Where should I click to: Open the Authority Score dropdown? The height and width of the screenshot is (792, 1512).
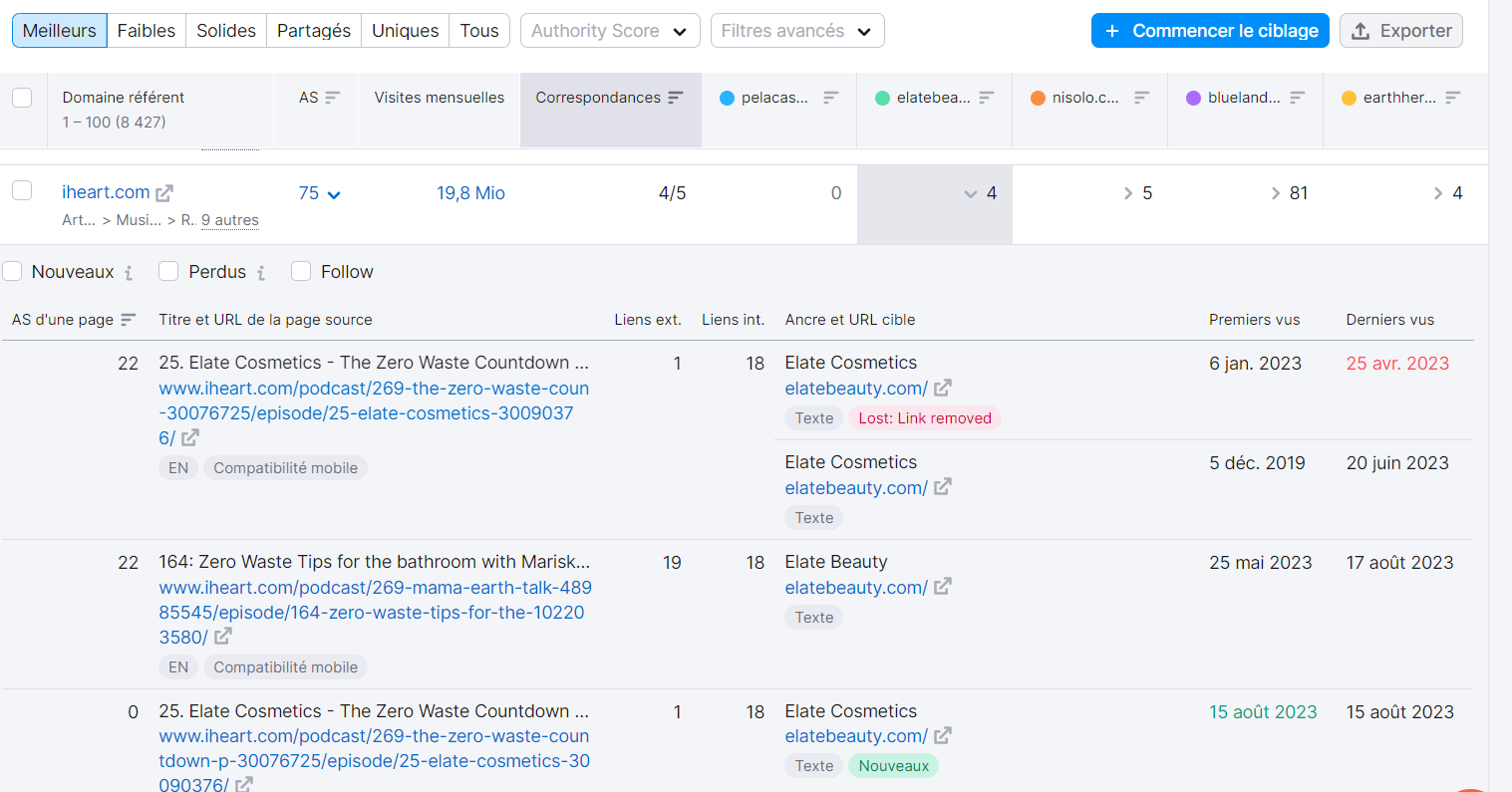[x=609, y=30]
